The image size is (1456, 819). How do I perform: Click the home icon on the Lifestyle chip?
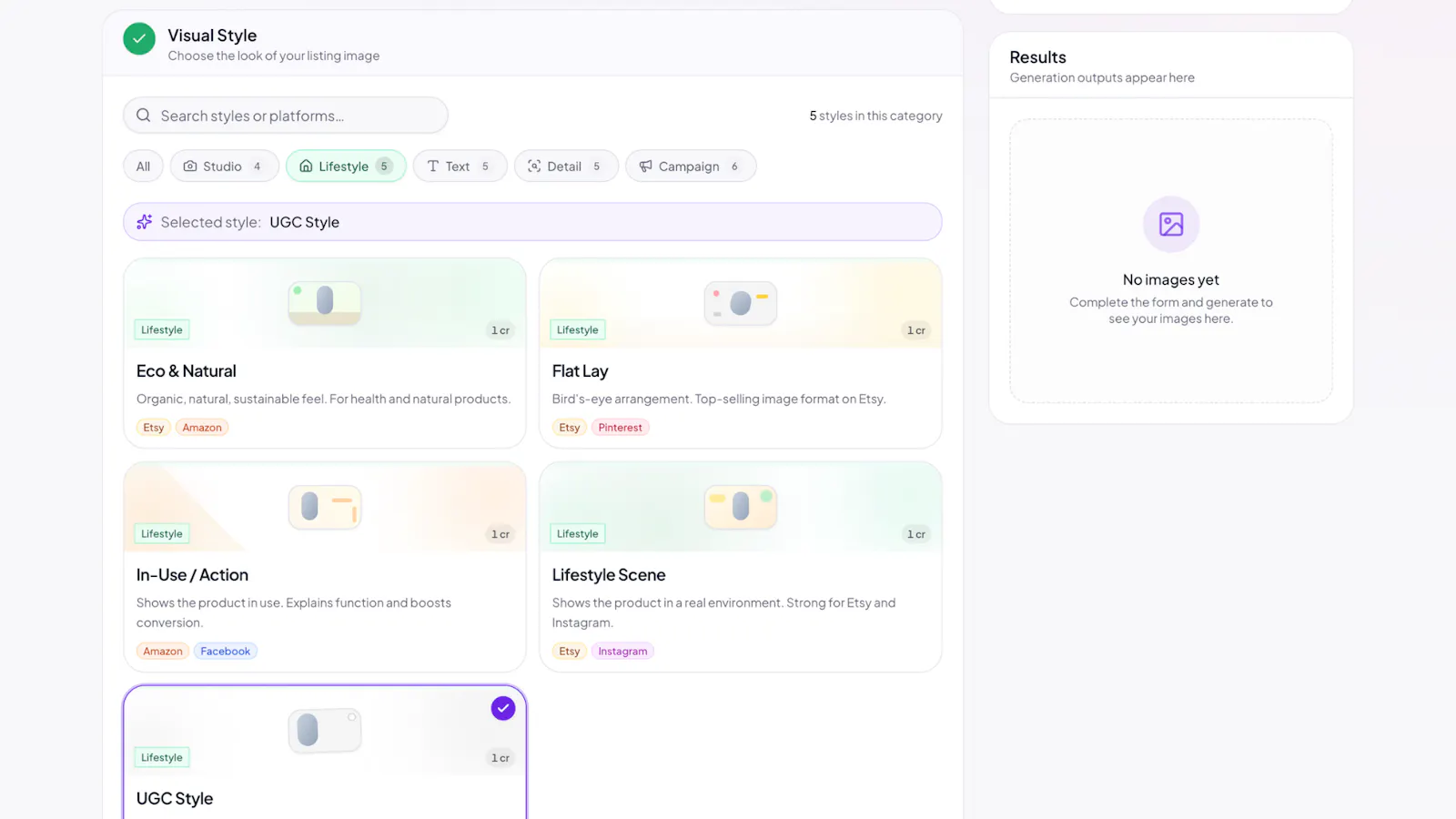306,167
